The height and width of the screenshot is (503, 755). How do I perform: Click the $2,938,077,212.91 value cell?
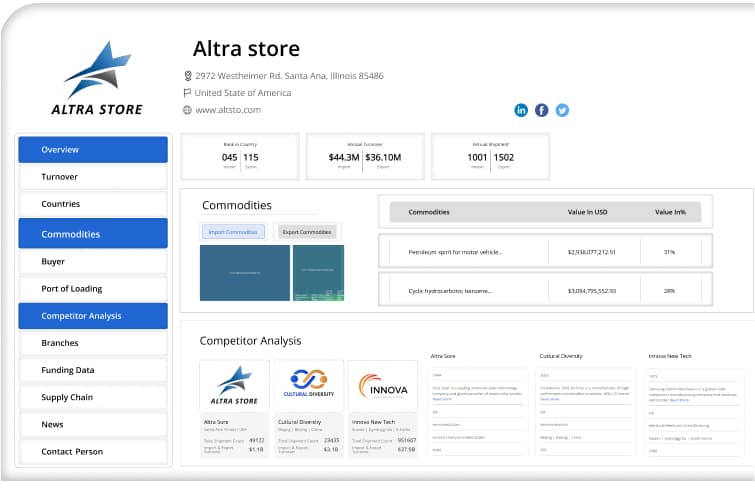(592, 252)
